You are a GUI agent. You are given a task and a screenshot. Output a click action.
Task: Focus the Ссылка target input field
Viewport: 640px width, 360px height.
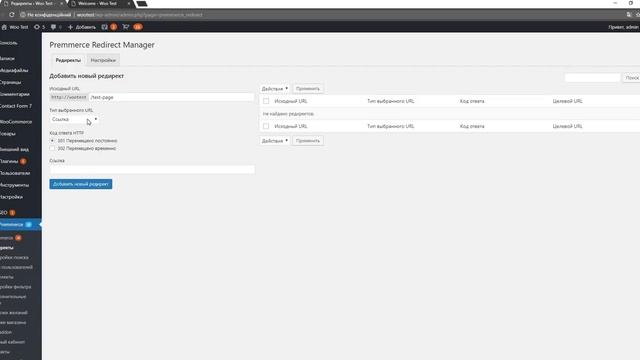pyautogui.click(x=152, y=169)
